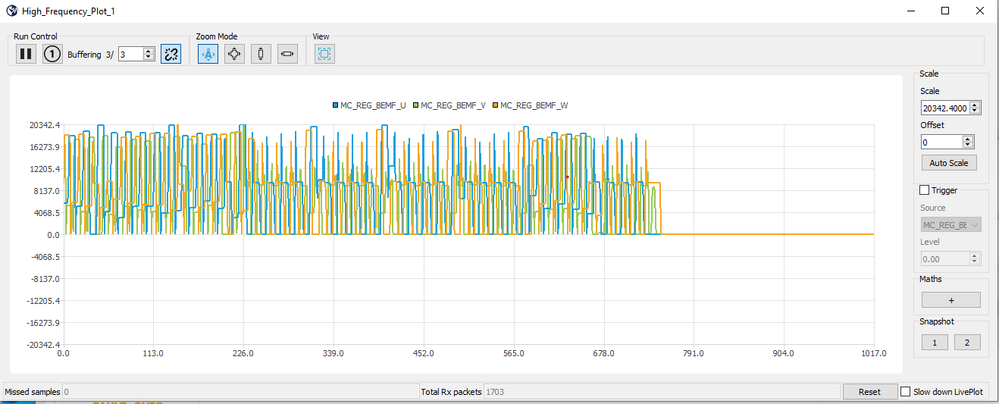Enable the Trigger checkbox
The width and height of the screenshot is (999, 404).
click(x=924, y=190)
